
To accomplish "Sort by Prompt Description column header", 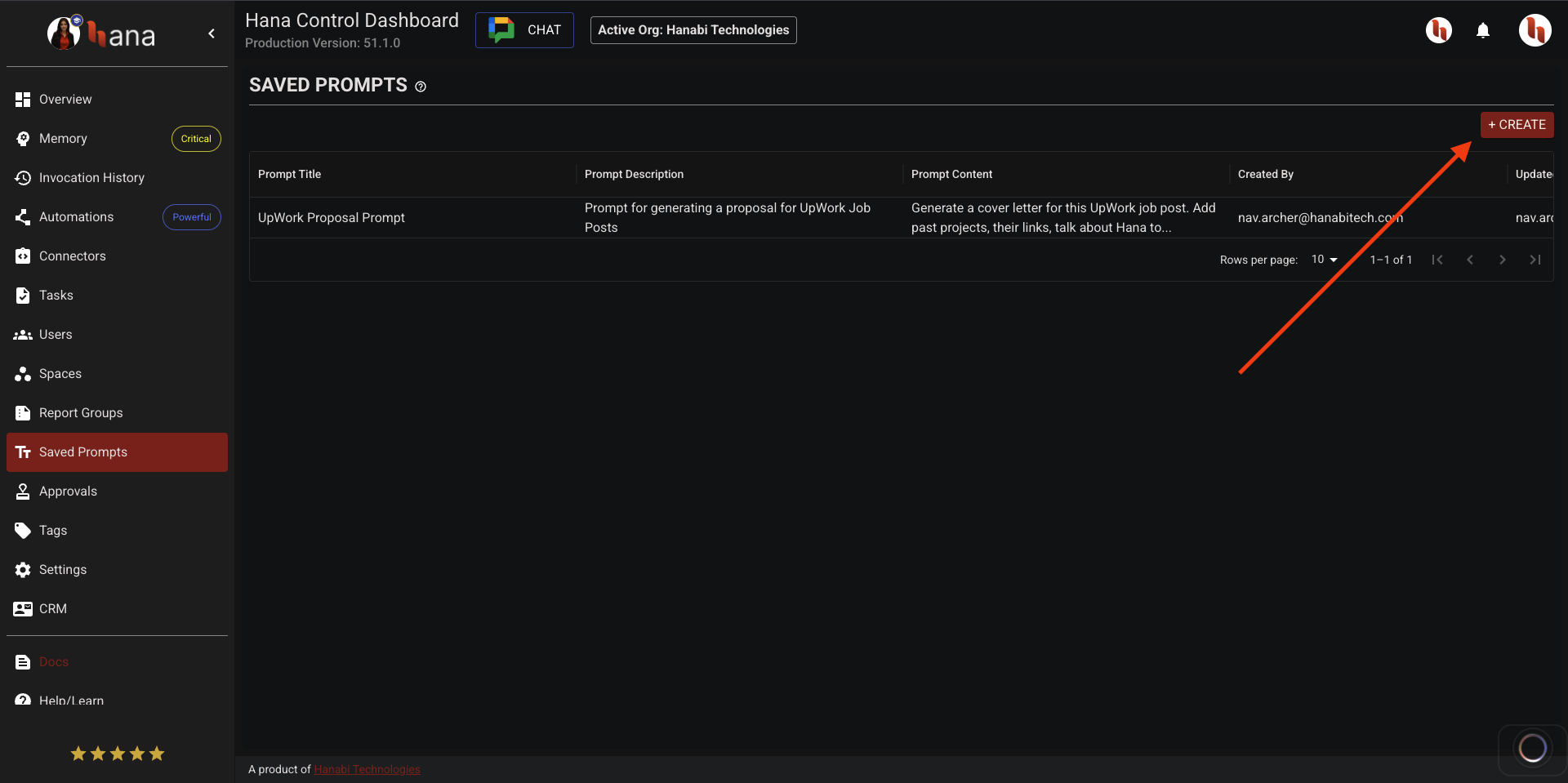I will (x=634, y=174).
